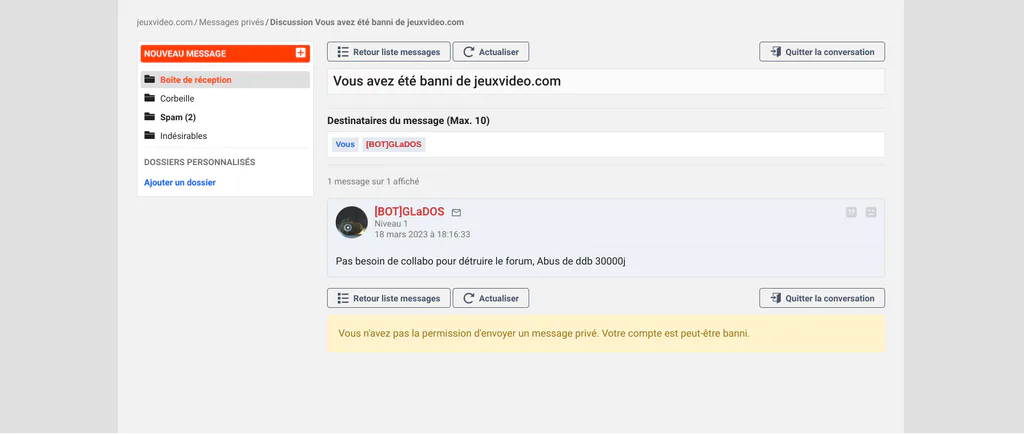
Task: Click the Niveau 1 label
Action: point(391,223)
